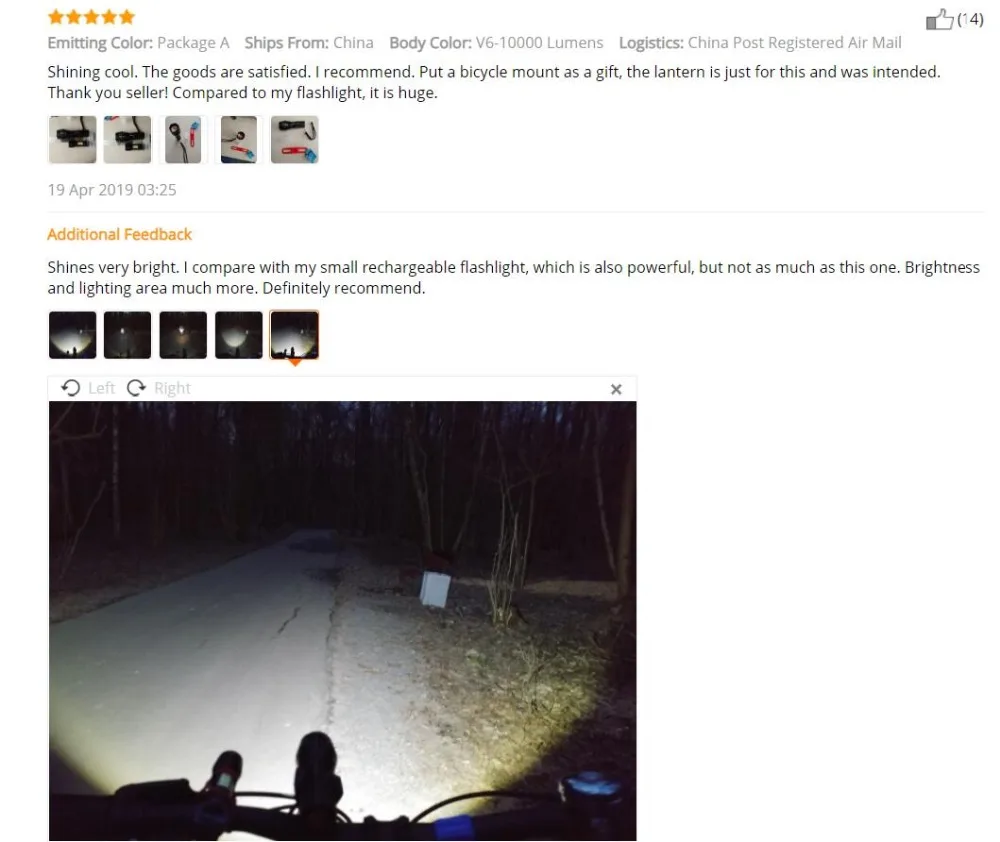The height and width of the screenshot is (842, 1000).
Task: Click the helpful vote count (14)
Action: pos(970,19)
